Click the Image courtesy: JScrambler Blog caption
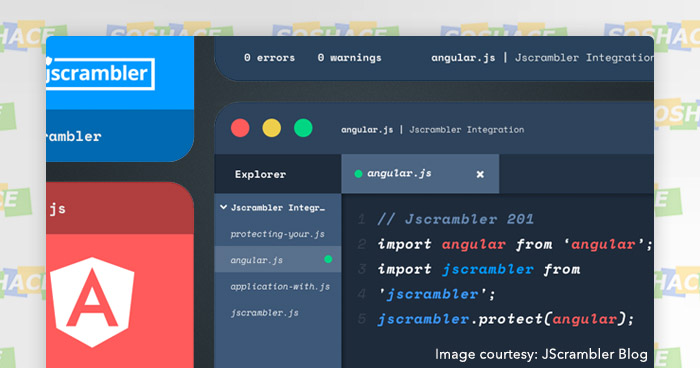700x368 pixels. tap(541, 354)
